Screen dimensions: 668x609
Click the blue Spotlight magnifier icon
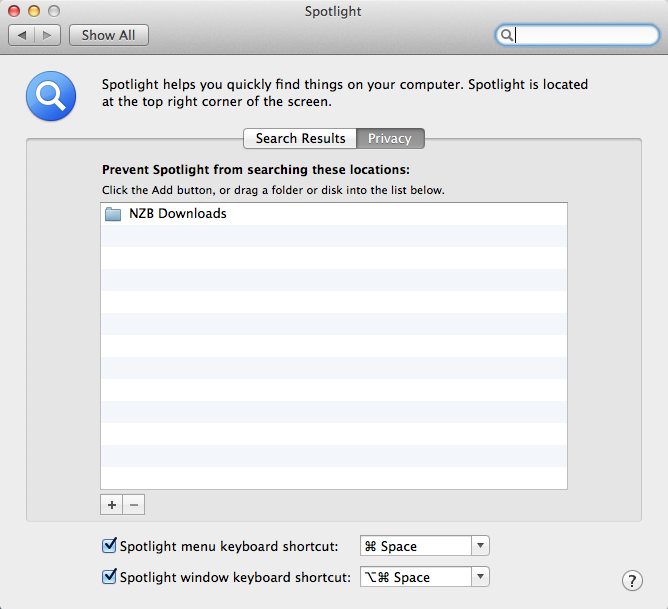(51, 96)
